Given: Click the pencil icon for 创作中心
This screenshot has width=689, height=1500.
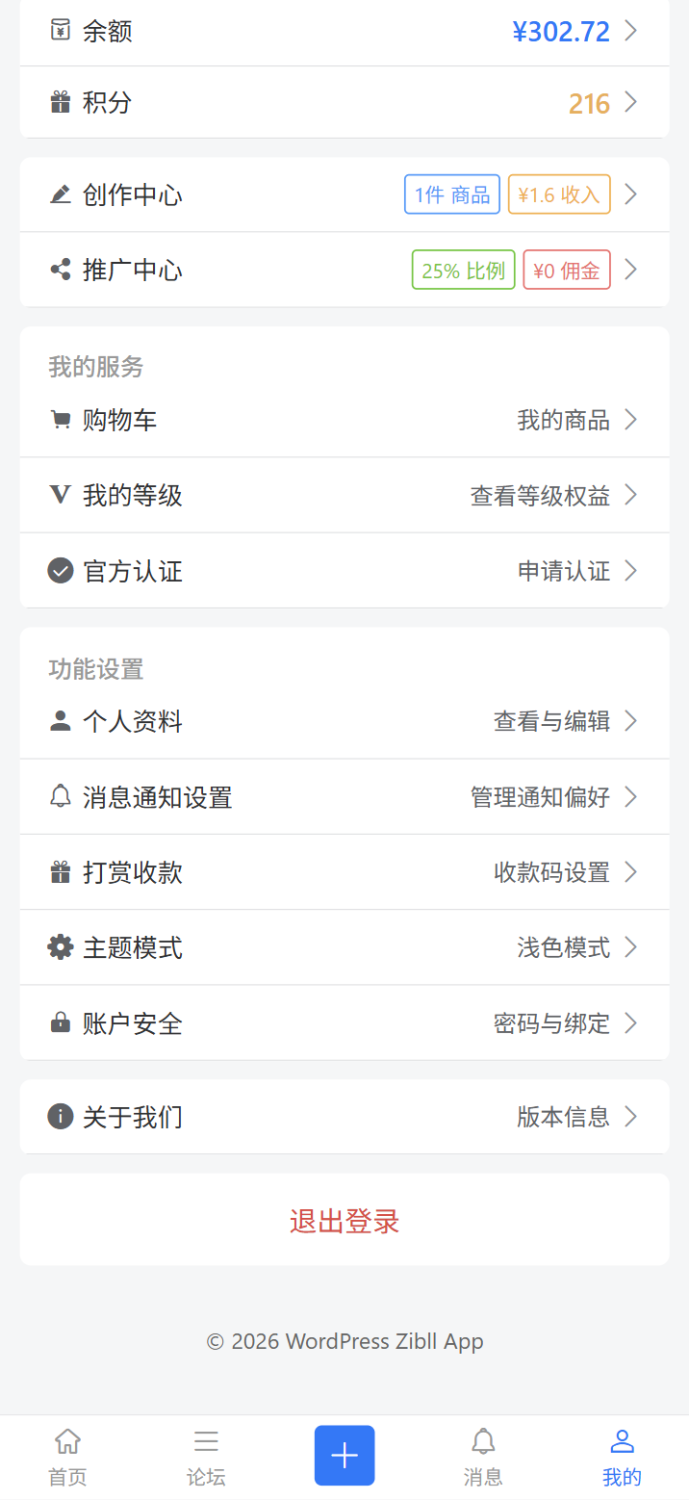Looking at the screenshot, I should click(60, 194).
